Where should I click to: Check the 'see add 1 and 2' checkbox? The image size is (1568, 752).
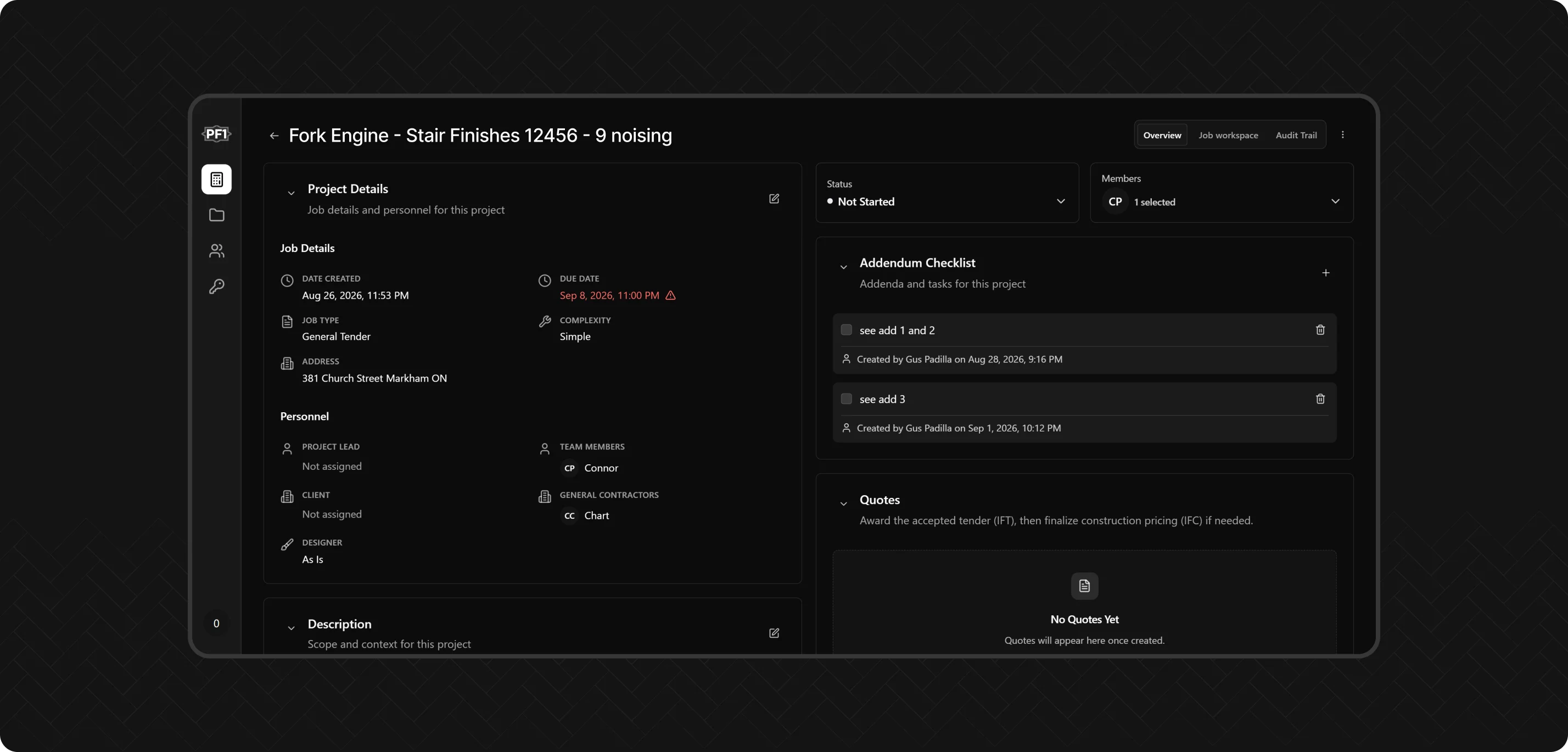pyautogui.click(x=845, y=330)
